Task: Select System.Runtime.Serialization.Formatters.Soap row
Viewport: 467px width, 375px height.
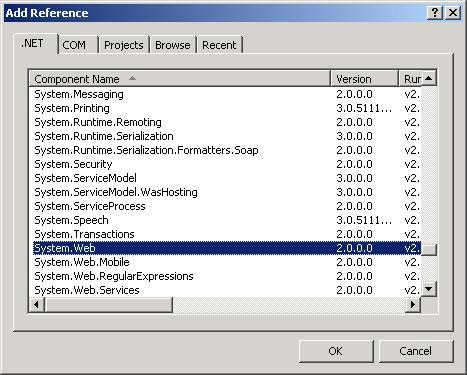Action: click(227, 150)
